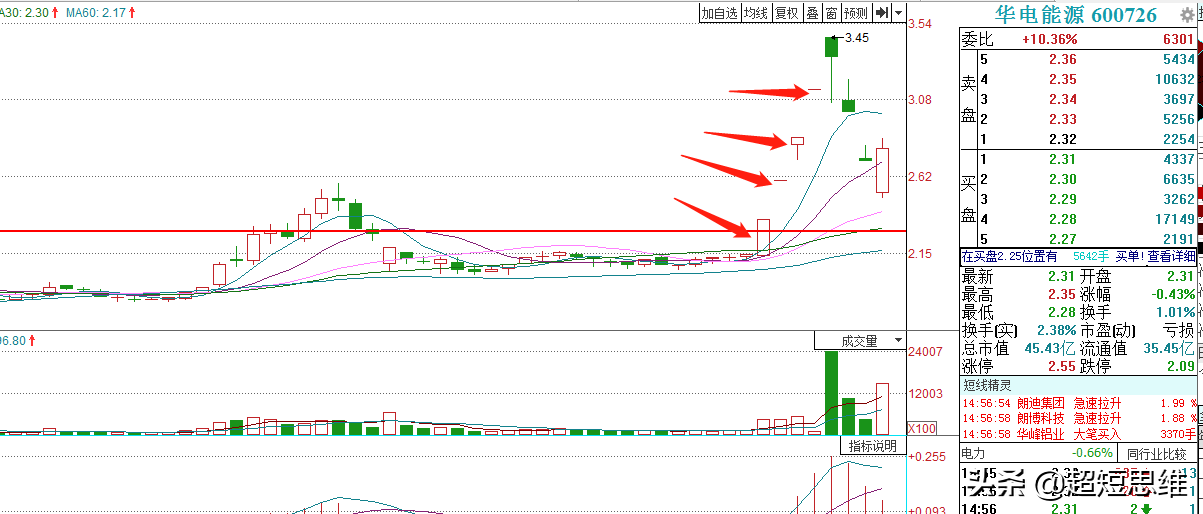1203x514 pixels.
Task: Select sell level 2 price 2.33
Action: pyautogui.click(x=1063, y=119)
